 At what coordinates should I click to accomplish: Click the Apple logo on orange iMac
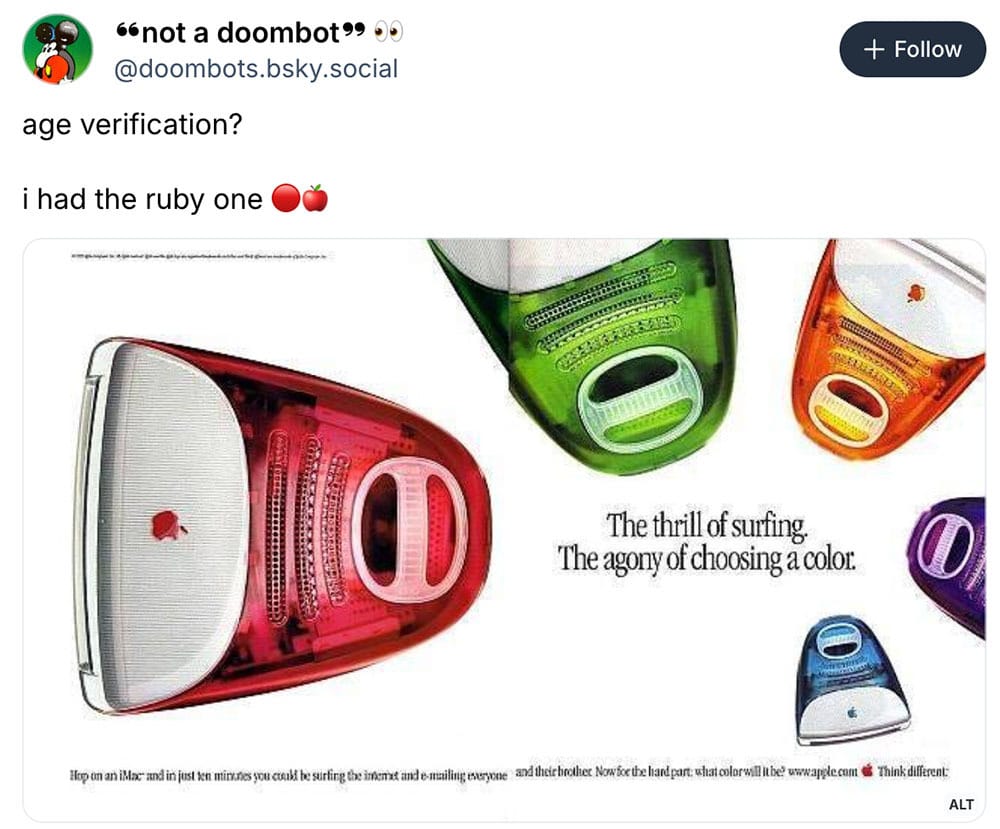pyautogui.click(x=916, y=293)
